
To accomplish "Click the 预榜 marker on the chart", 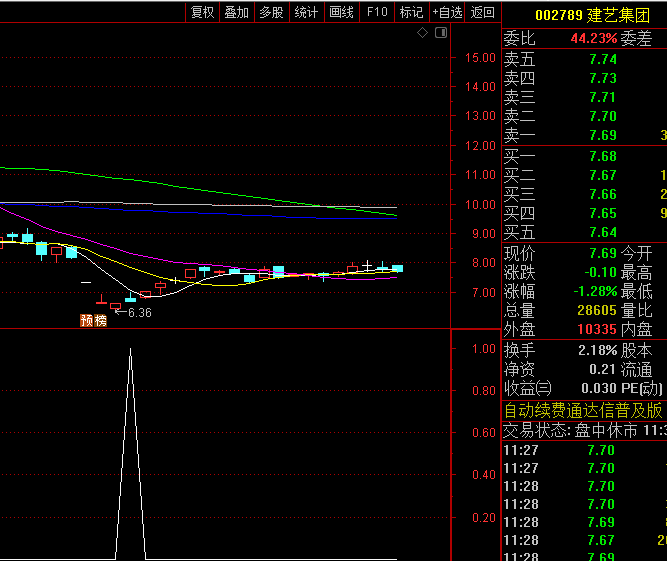I will click(93, 321).
